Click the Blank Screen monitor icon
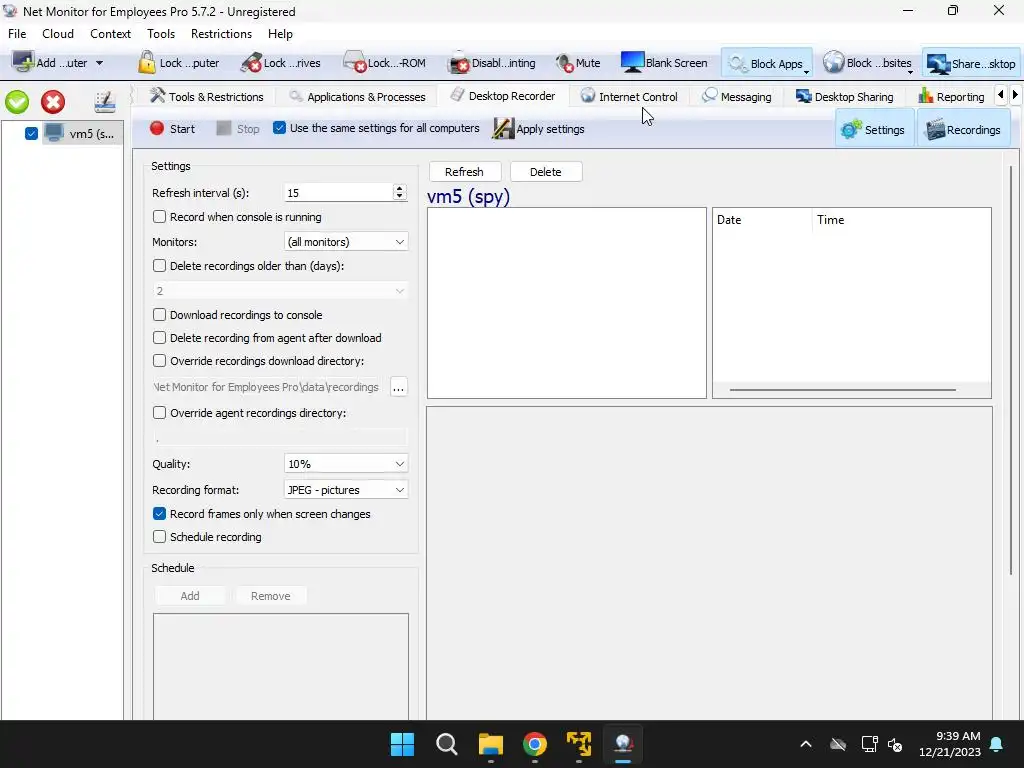Viewport: 1024px width, 768px height. [x=632, y=62]
